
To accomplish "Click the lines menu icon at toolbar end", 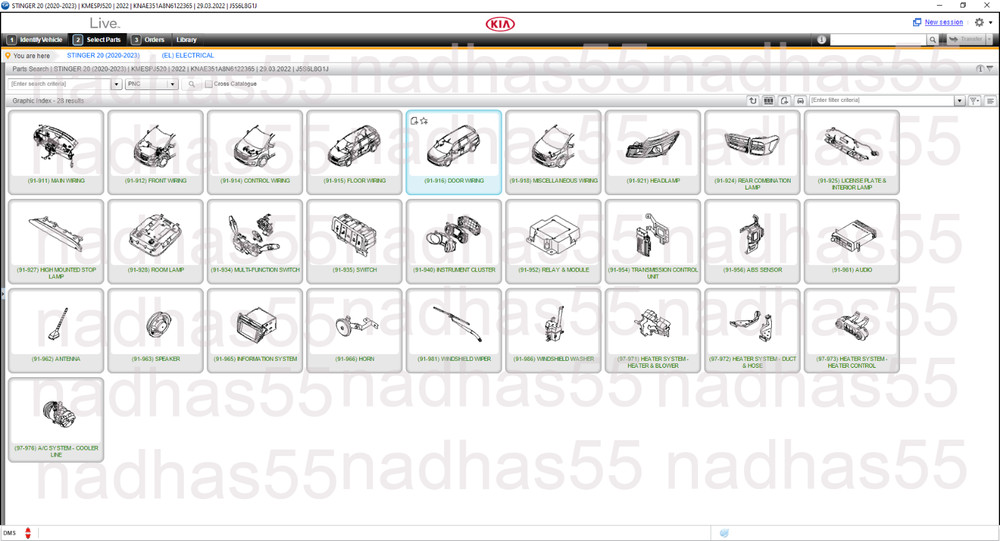I will [x=990, y=101].
